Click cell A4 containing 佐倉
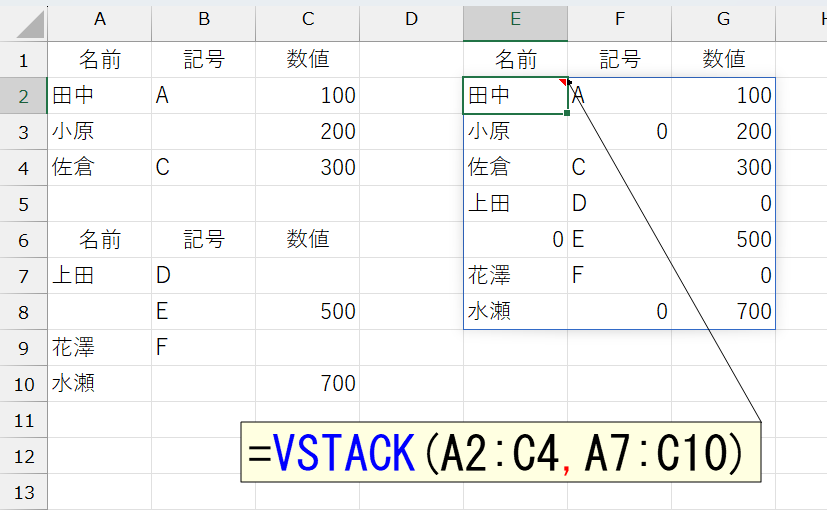This screenshot has height=510, width=827. pos(100,168)
